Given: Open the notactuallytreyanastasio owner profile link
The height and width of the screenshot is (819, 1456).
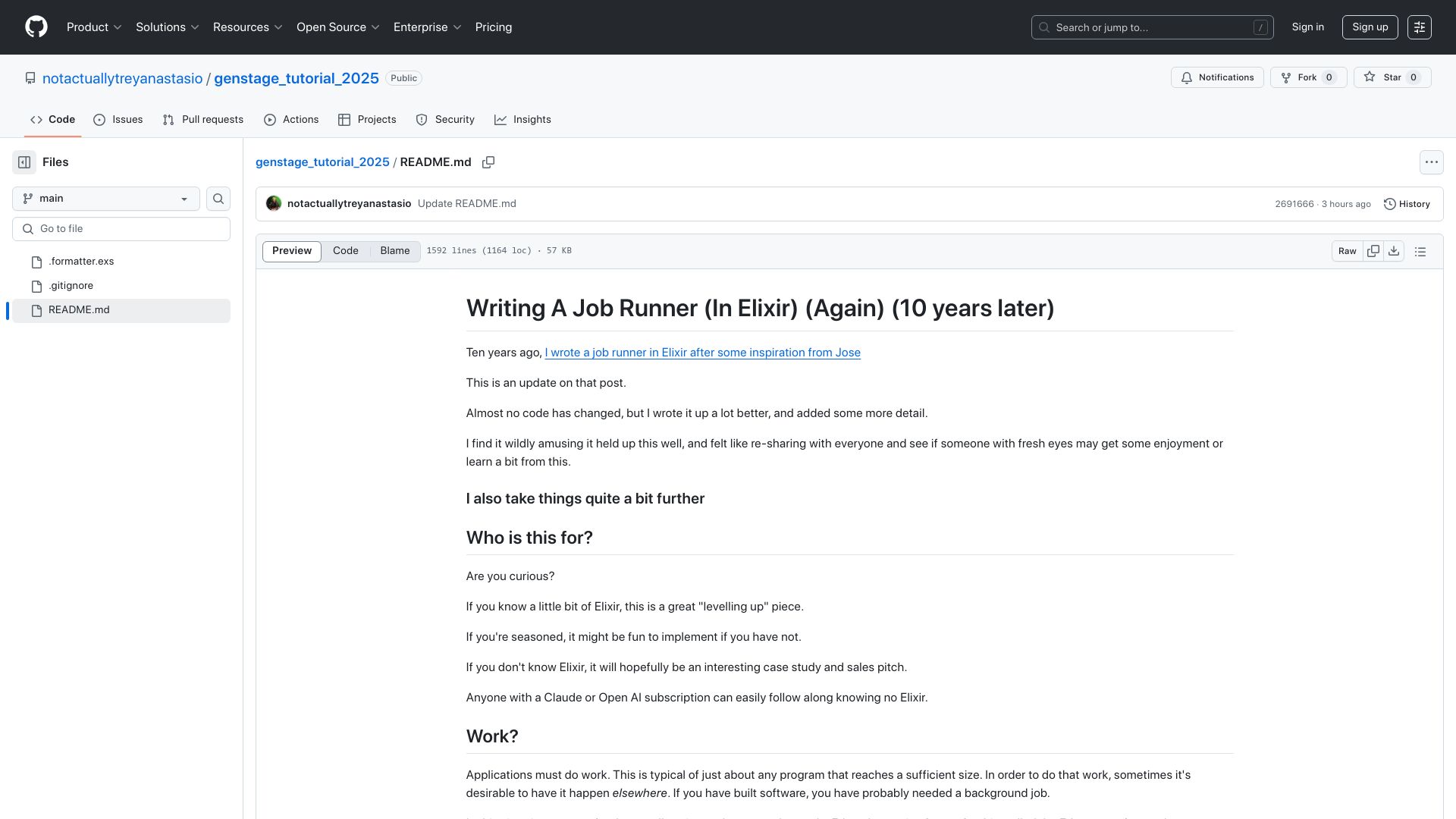Looking at the screenshot, I should (x=122, y=79).
